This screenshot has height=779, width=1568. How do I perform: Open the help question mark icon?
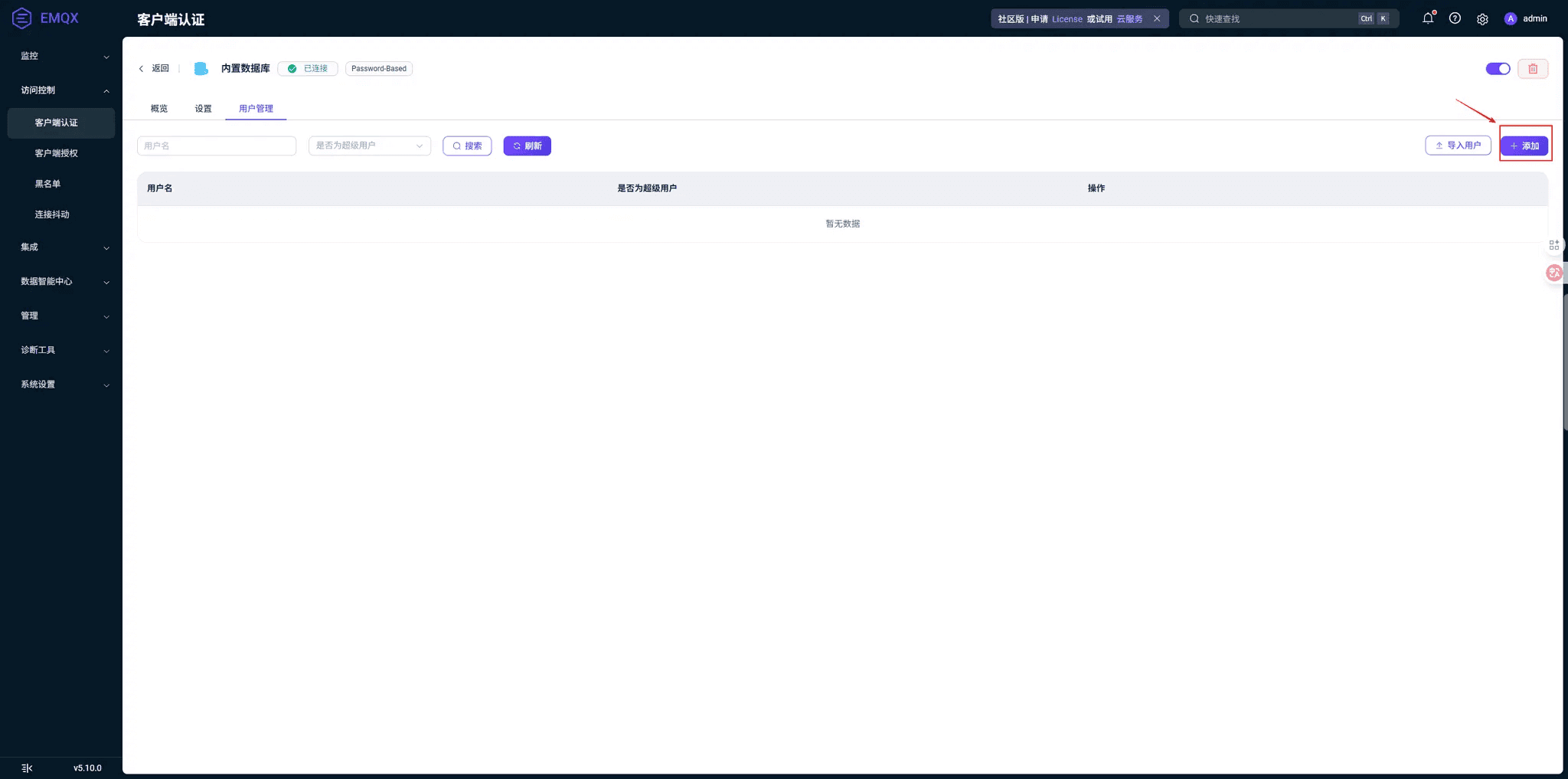pyautogui.click(x=1455, y=18)
